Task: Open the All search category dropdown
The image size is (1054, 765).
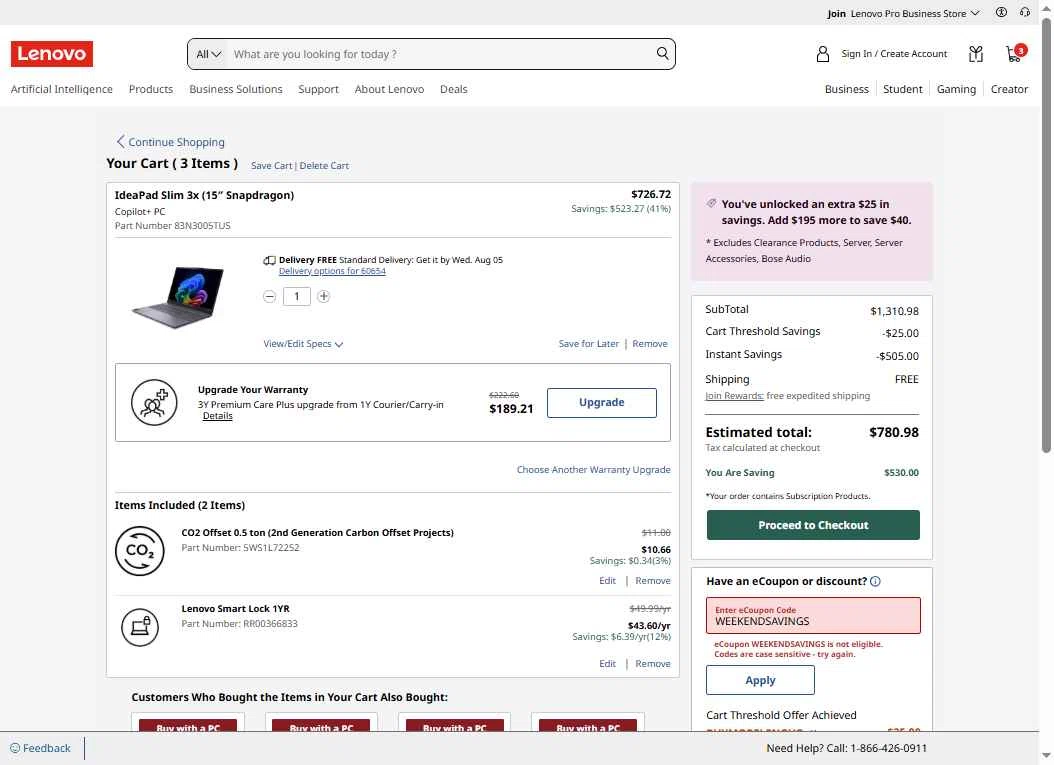Action: 208,54
